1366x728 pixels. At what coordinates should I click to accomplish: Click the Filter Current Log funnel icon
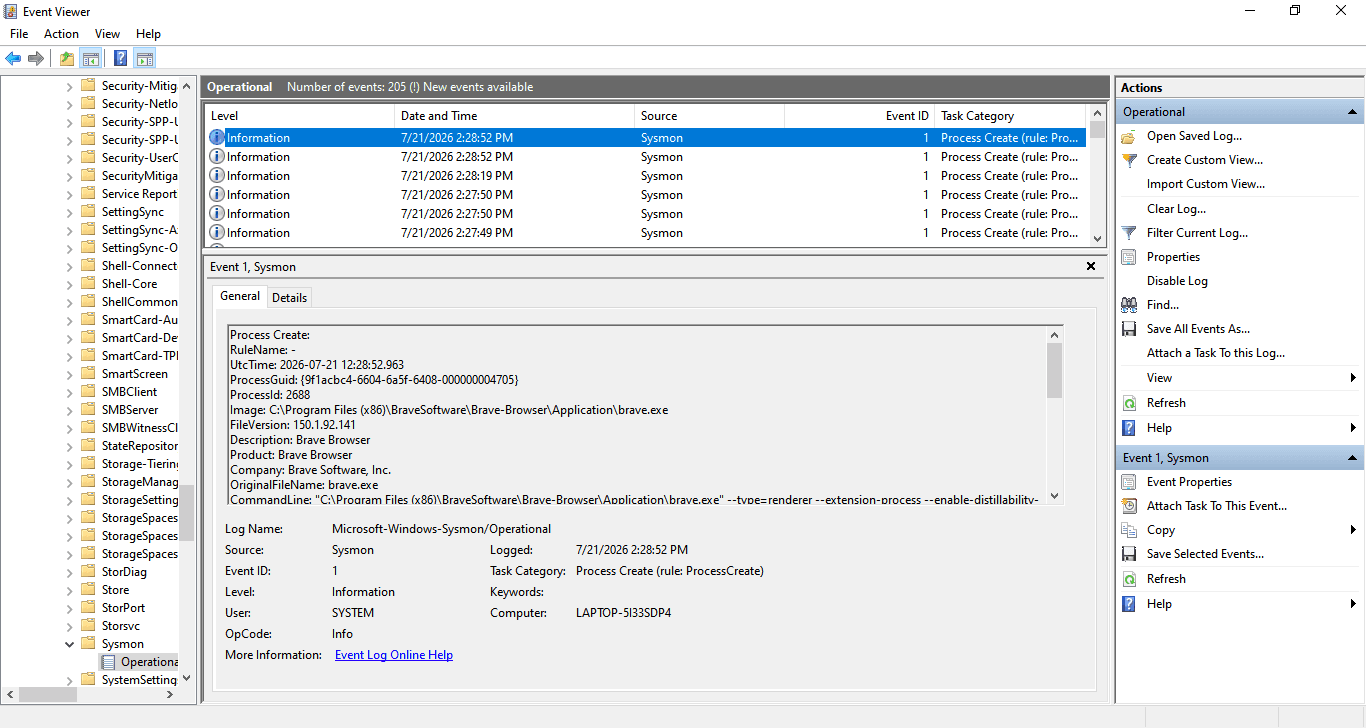click(x=1129, y=233)
